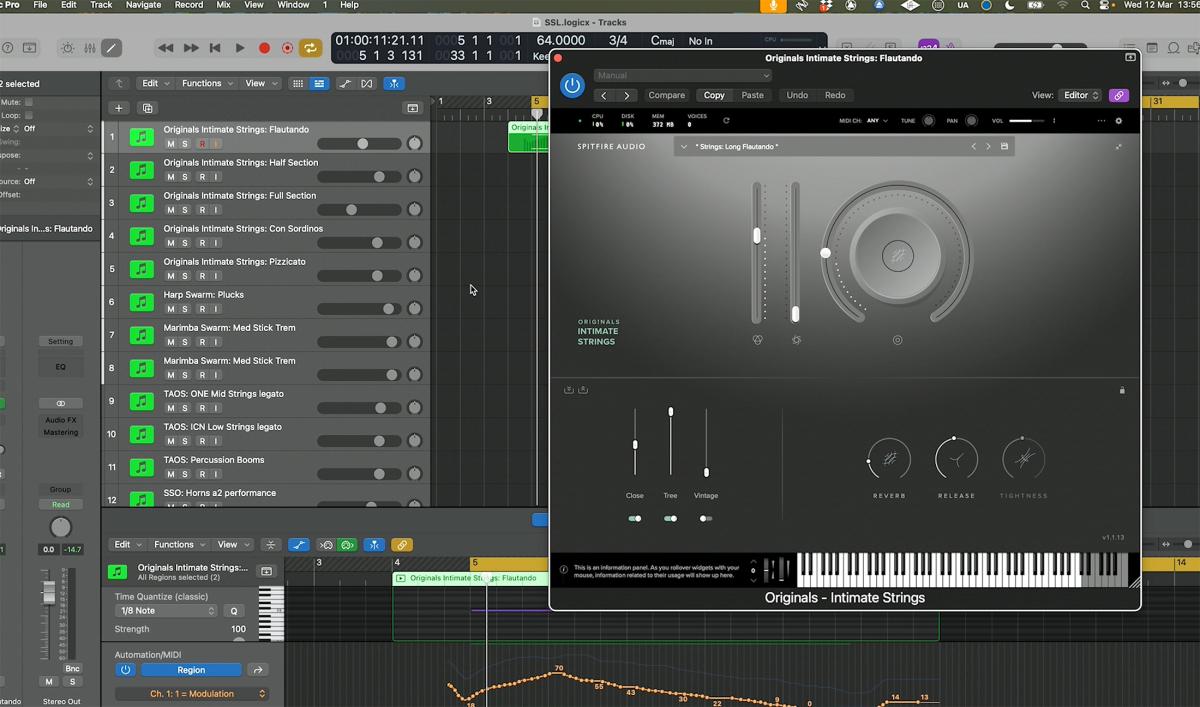The width and height of the screenshot is (1200, 707).
Task: Open the Manual preset dropdown in plugin header
Action: tap(682, 75)
